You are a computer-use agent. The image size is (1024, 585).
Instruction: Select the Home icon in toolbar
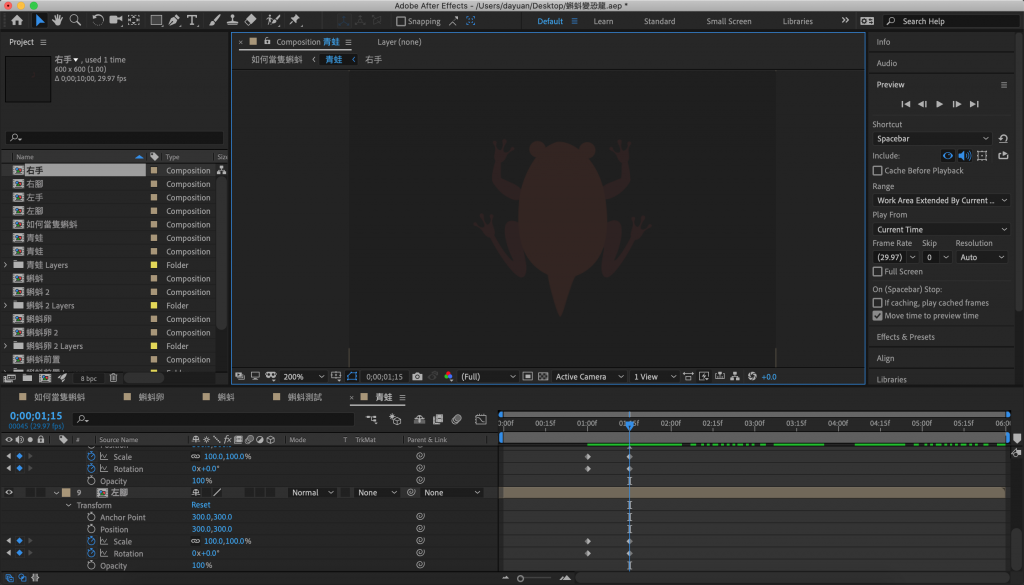point(17,21)
